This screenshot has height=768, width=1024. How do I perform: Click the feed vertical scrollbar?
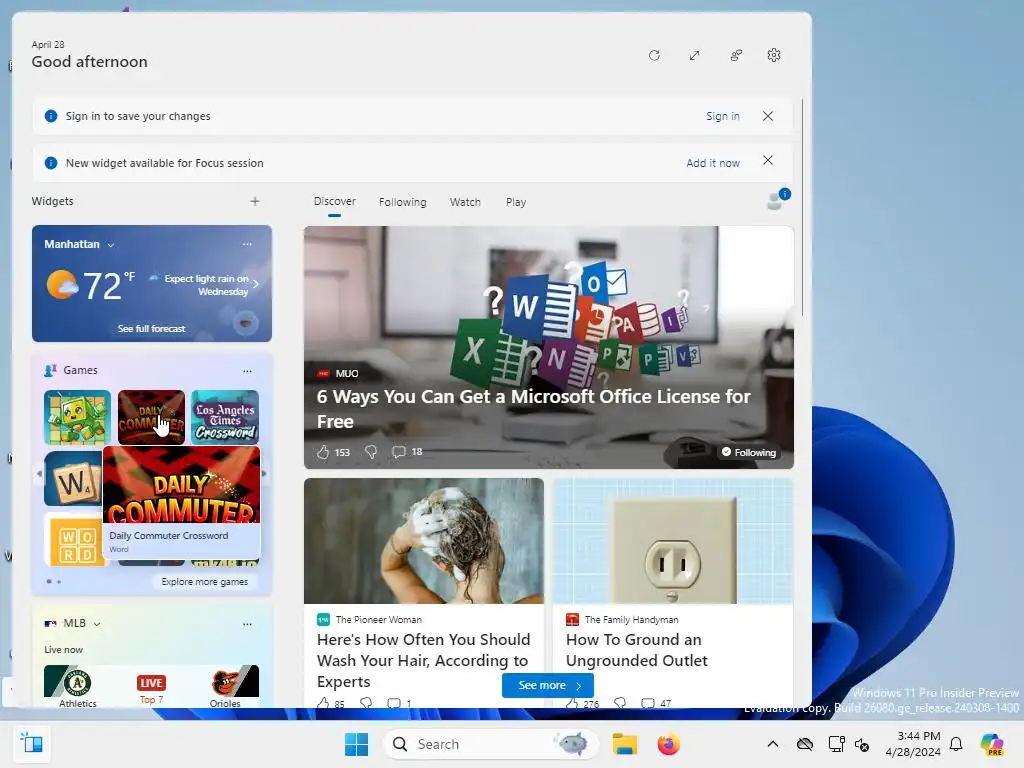[x=803, y=208]
